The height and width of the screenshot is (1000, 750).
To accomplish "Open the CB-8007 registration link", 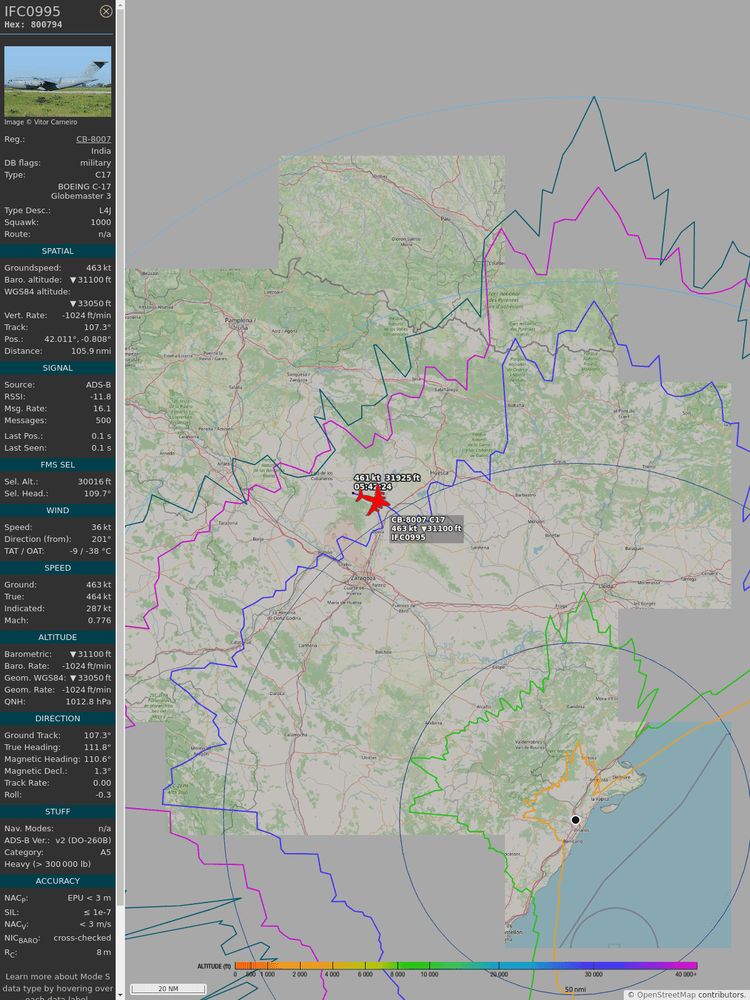I will [x=94, y=139].
